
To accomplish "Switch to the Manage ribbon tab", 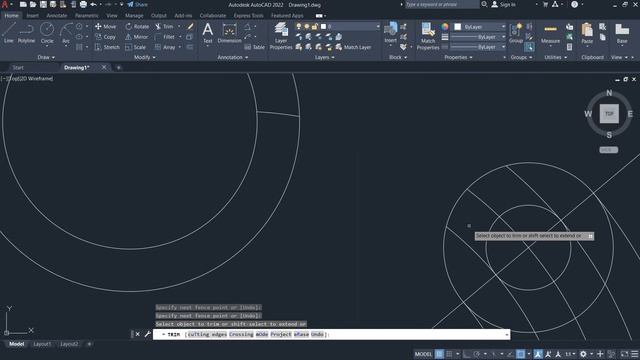I will pyautogui.click(x=134, y=16).
